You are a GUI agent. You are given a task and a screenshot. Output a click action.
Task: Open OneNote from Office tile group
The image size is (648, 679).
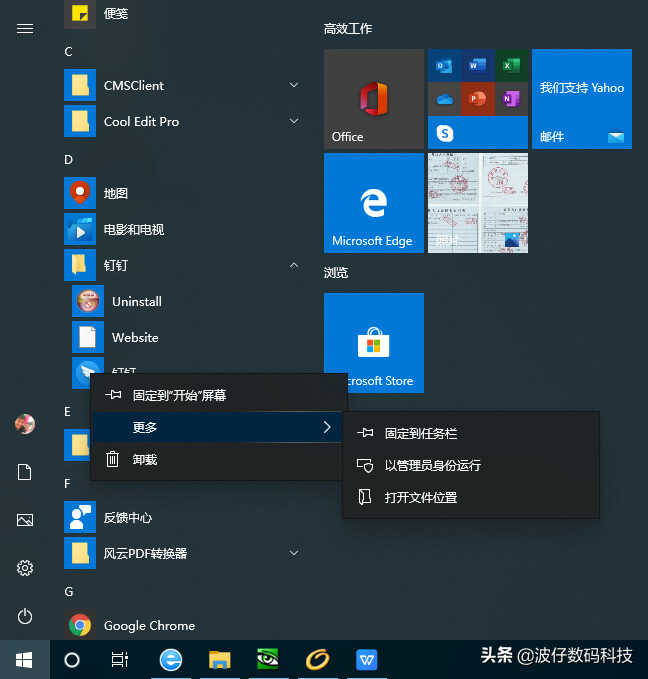coord(511,99)
